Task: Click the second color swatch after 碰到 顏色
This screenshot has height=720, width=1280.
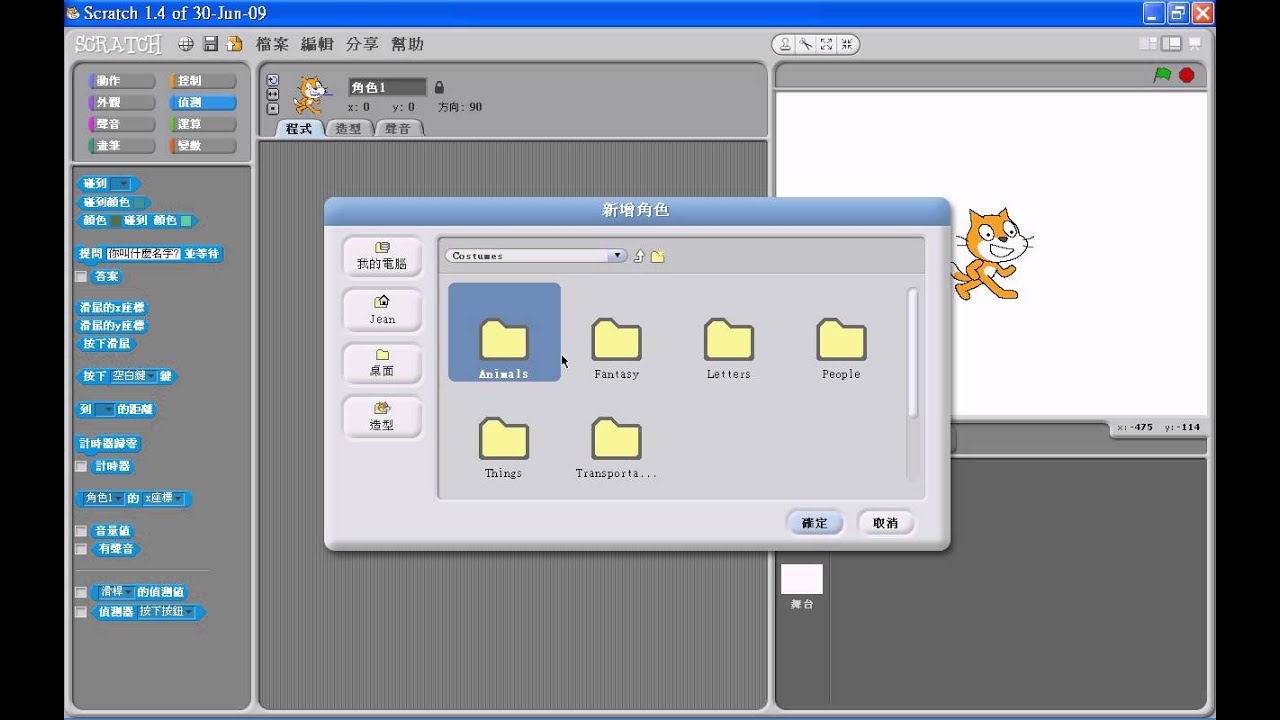Action: click(186, 220)
